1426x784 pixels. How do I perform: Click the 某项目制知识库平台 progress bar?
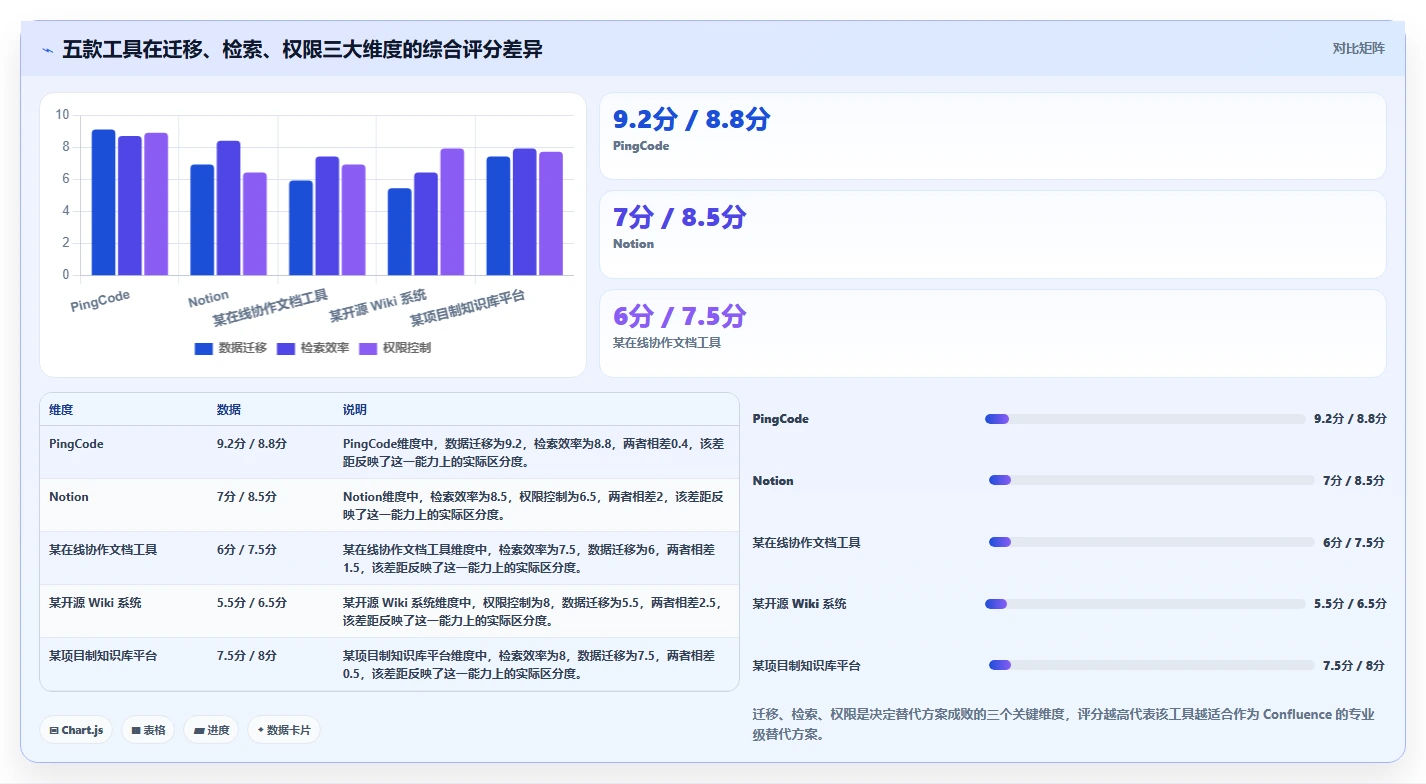click(1151, 665)
